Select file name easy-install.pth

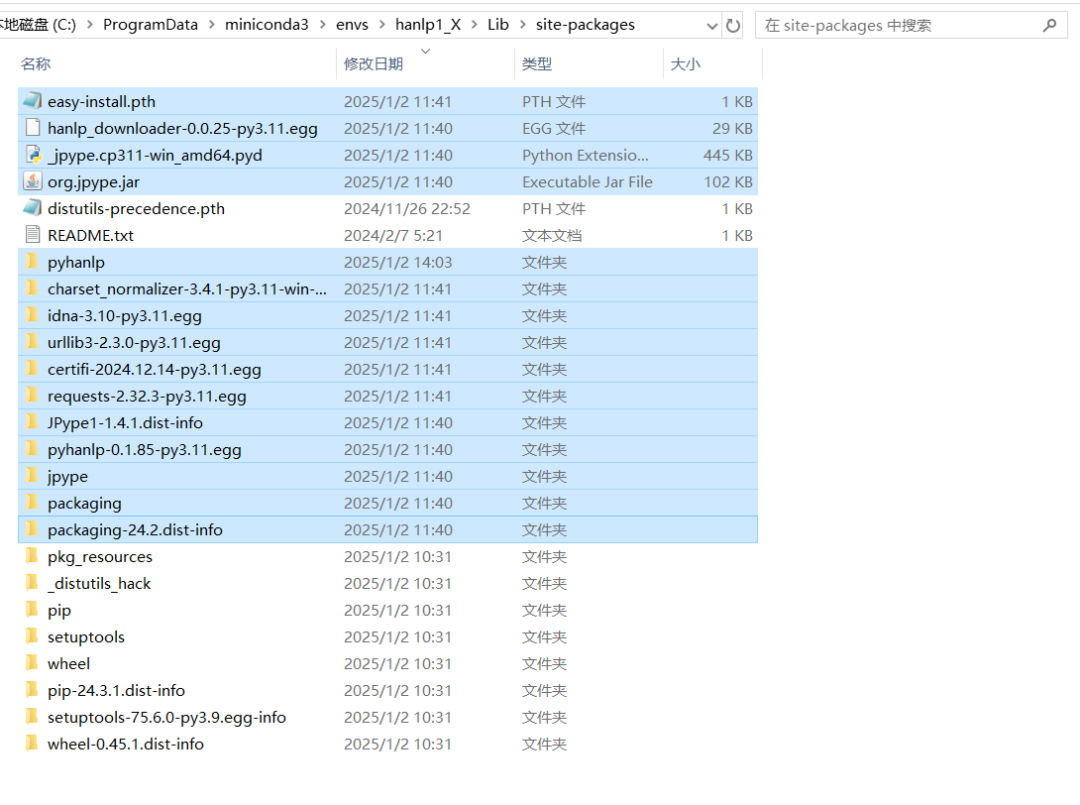point(101,102)
